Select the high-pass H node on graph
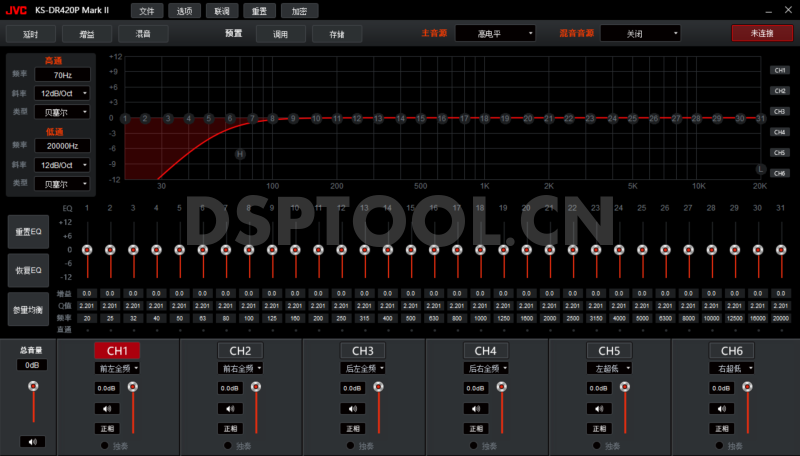Viewport: 800px width, 456px height. (240, 154)
